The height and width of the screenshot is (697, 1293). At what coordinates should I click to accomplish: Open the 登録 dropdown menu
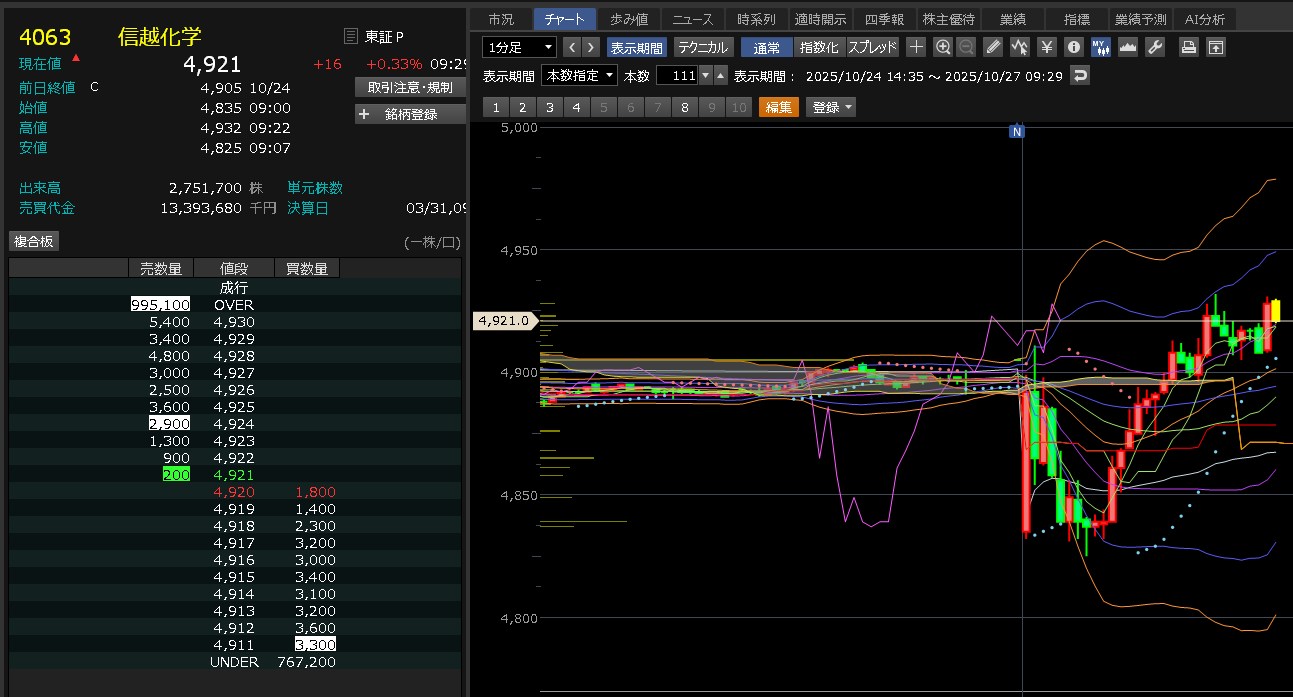(x=831, y=107)
